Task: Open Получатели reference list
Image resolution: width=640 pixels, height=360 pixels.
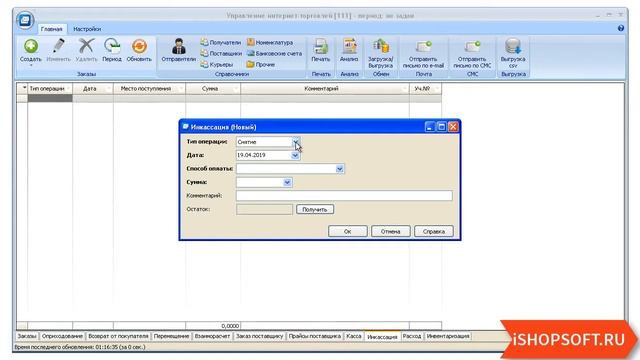Action: click(x=221, y=42)
